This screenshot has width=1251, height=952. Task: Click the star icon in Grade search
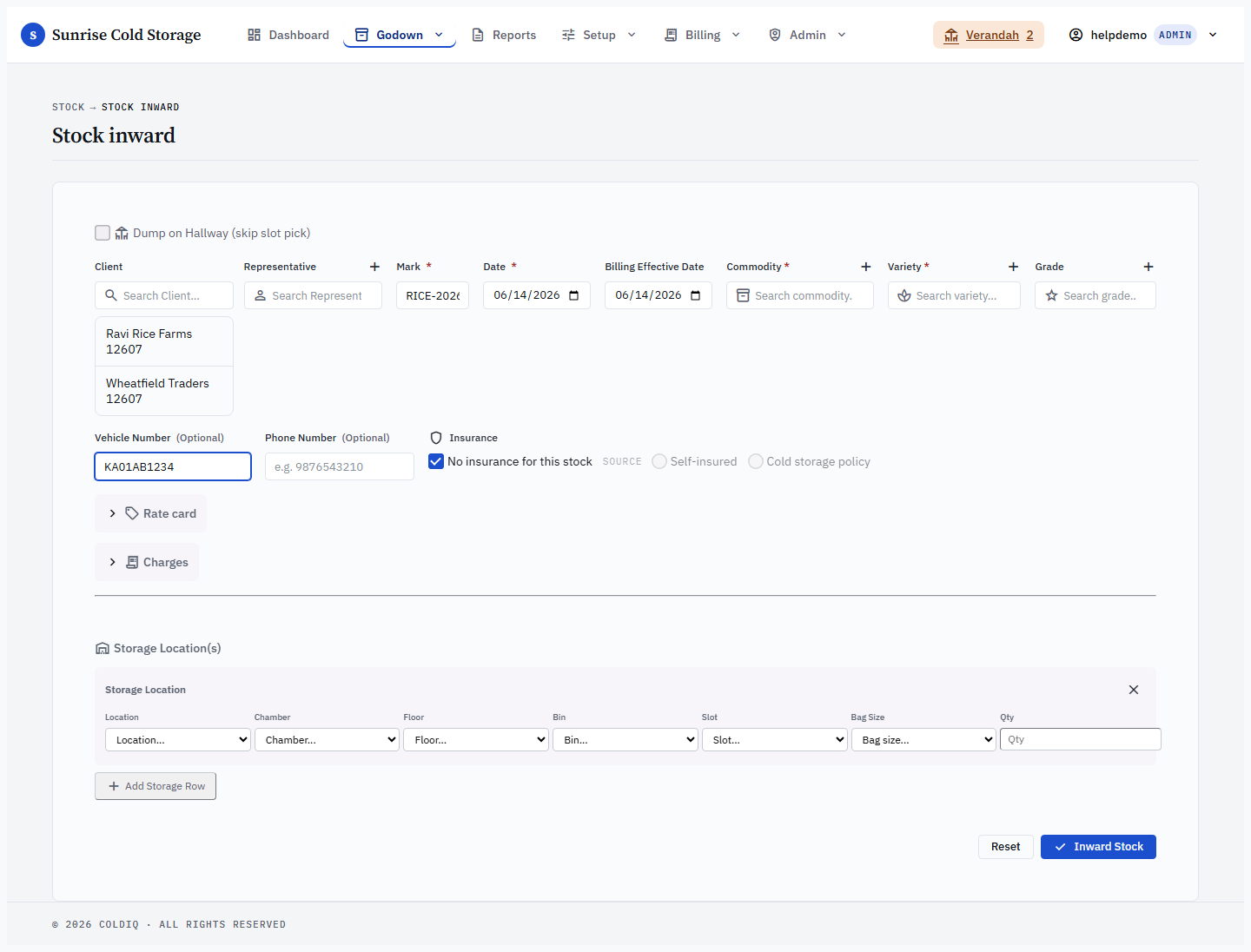coord(1052,295)
